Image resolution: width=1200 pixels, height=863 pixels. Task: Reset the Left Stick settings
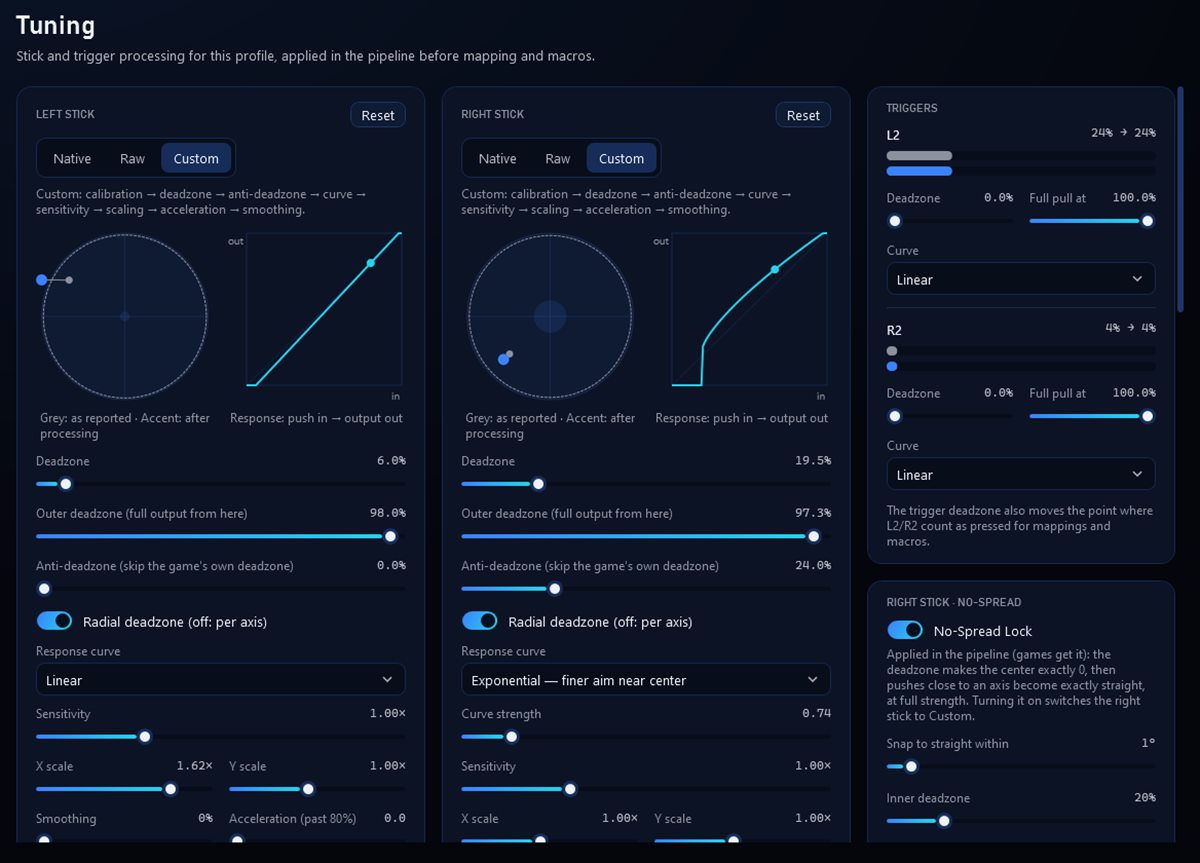(378, 115)
